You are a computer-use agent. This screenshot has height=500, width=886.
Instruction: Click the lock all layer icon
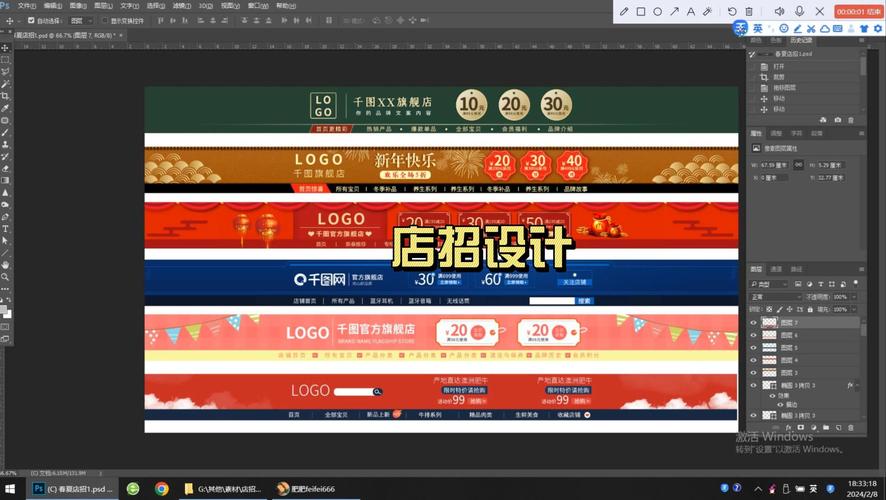(810, 310)
